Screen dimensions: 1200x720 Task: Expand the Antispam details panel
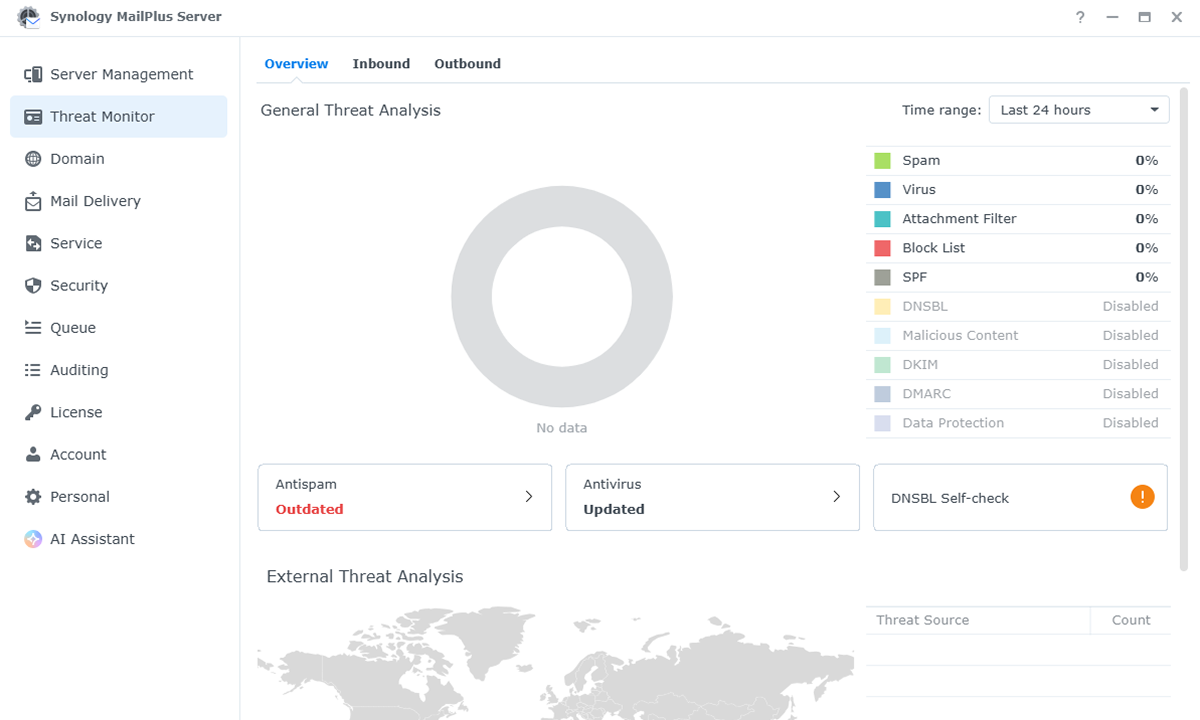[x=528, y=496]
